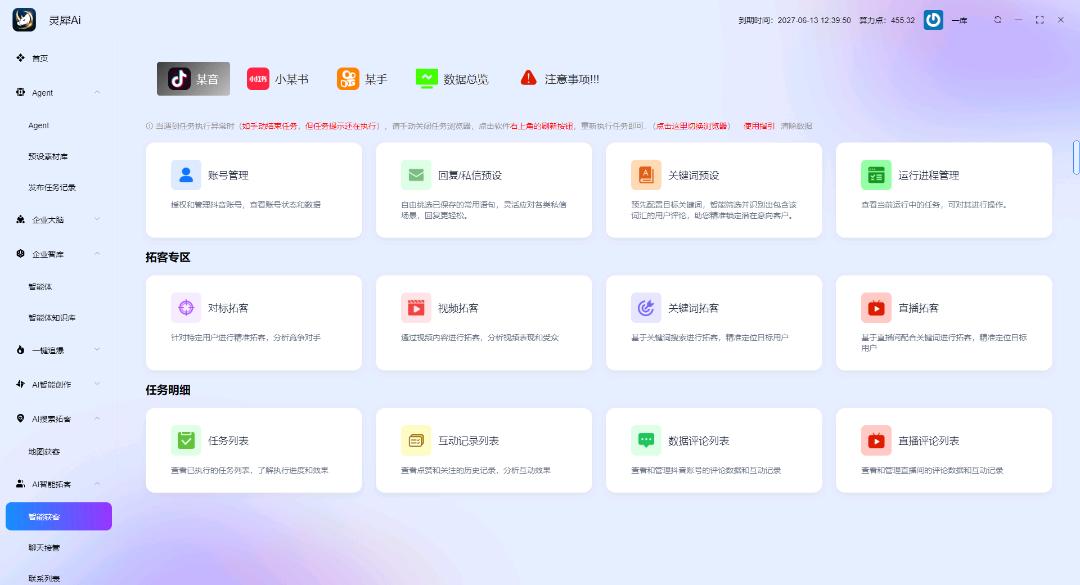Click the 关键词预设 orange document icon

646,175
